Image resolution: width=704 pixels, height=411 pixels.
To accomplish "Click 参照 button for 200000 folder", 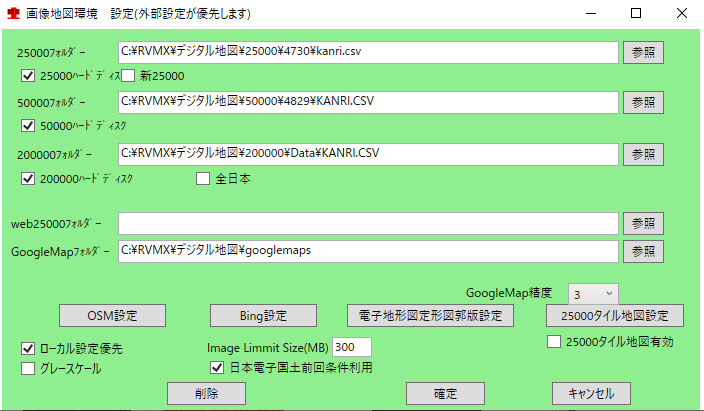I will (644, 154).
